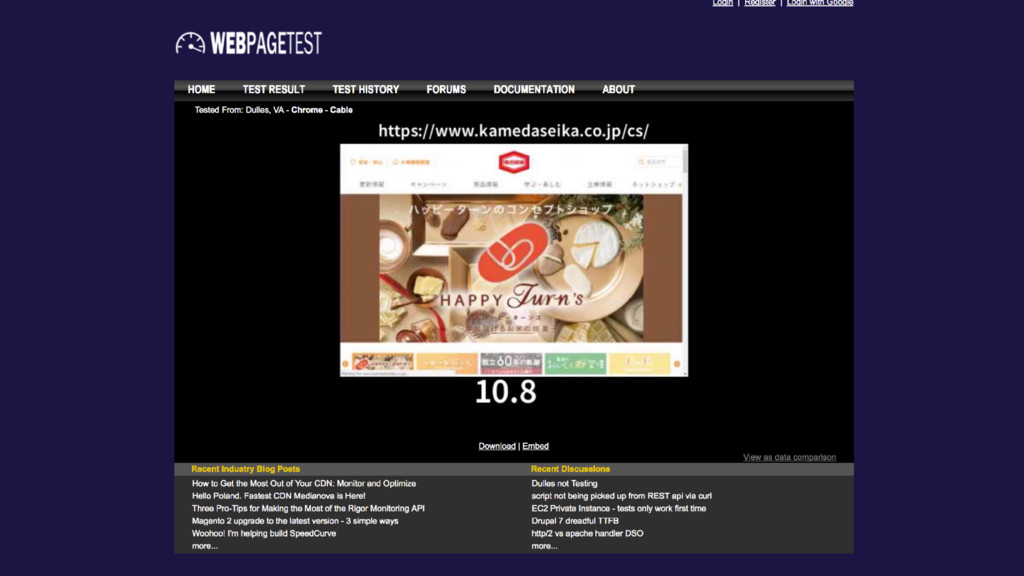Click the Register link

click(760, 3)
